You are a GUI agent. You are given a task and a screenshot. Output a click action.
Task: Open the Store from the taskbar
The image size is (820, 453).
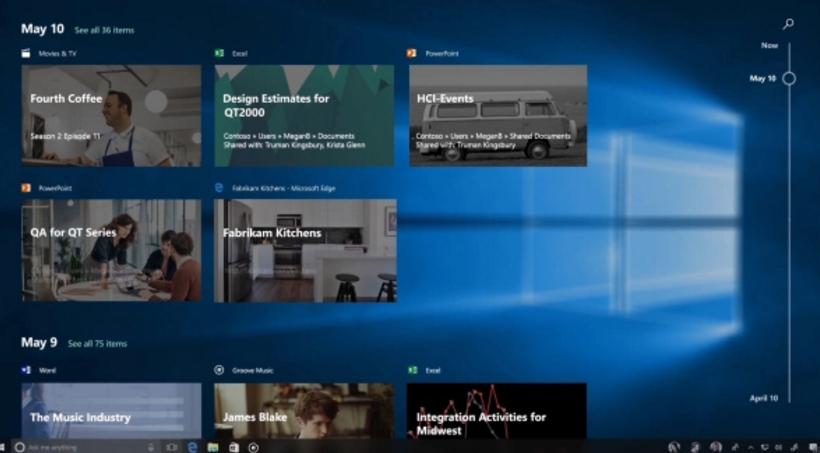click(x=234, y=447)
